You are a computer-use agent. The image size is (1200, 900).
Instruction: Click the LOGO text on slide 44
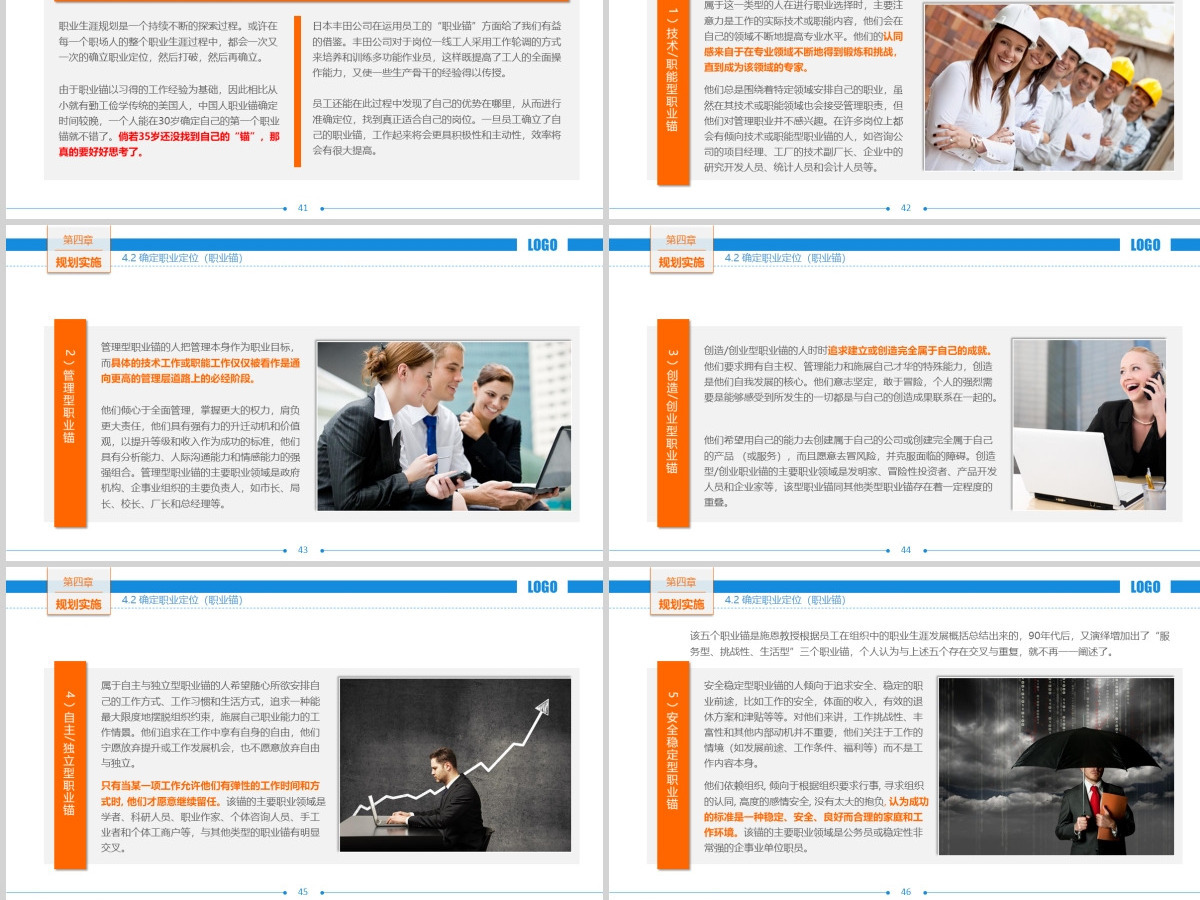tap(1146, 245)
